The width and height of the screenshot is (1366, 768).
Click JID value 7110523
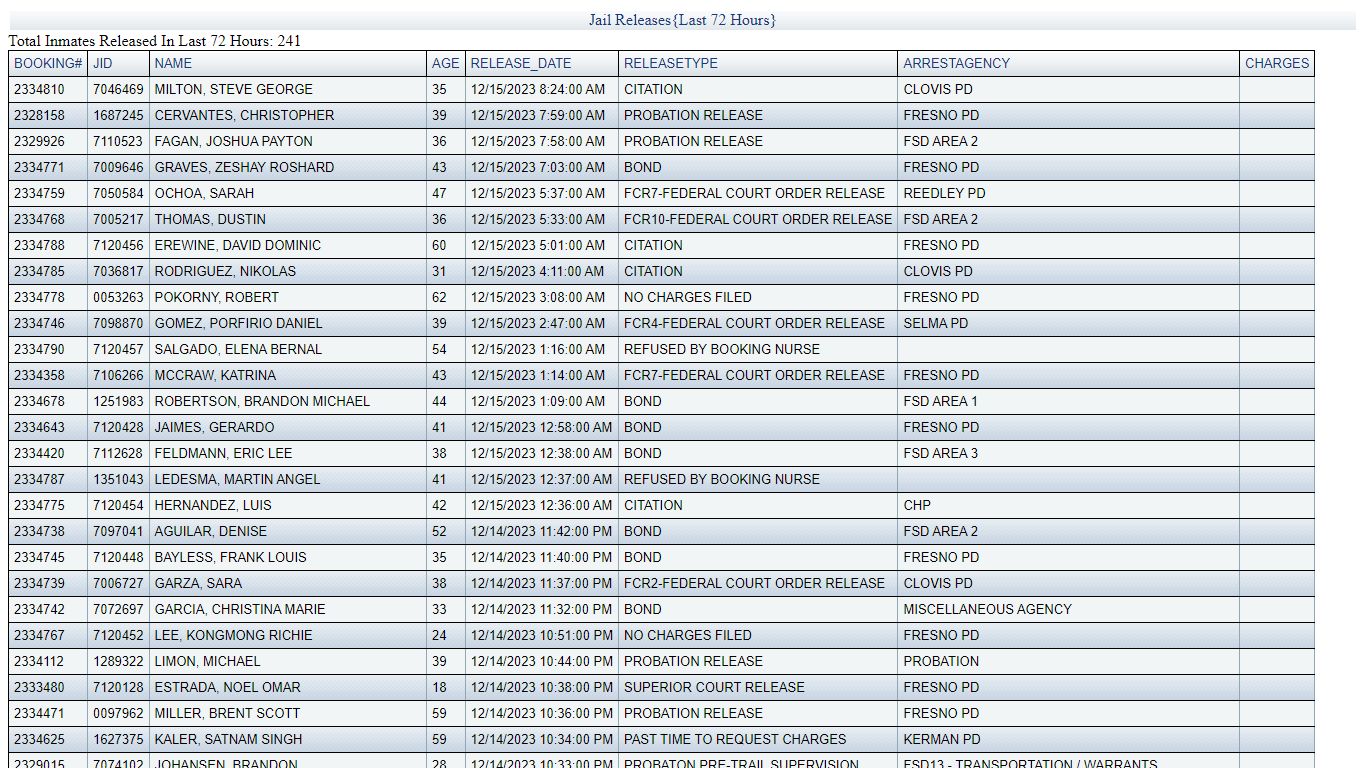pos(118,141)
